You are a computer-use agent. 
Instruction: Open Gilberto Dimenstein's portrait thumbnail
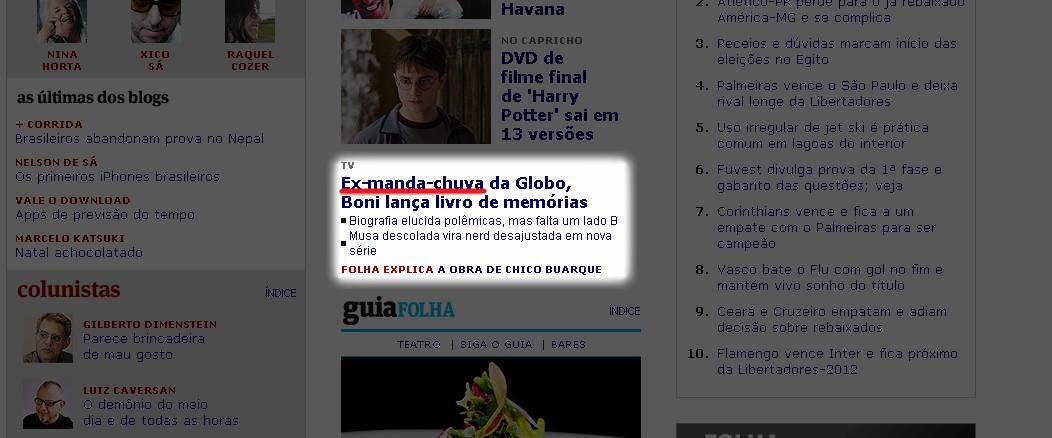tap(48, 338)
